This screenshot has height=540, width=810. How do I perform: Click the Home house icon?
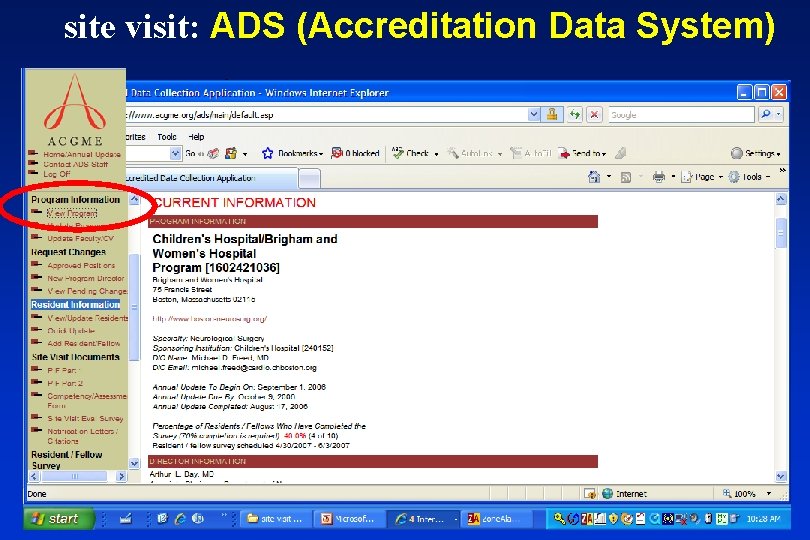pos(594,177)
